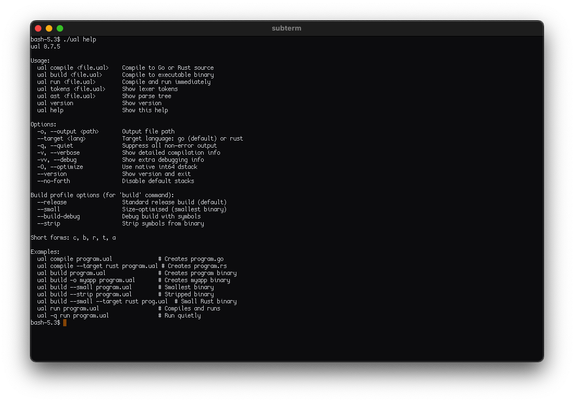574x402 pixels.
Task: Click the 'Build profile options' heading line
Action: pyautogui.click(x=102, y=195)
